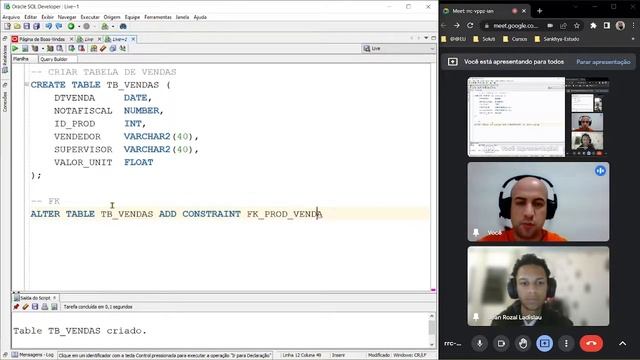This screenshot has width=640, height=360.
Task: Open a new Chrome tab
Action: 540,11
